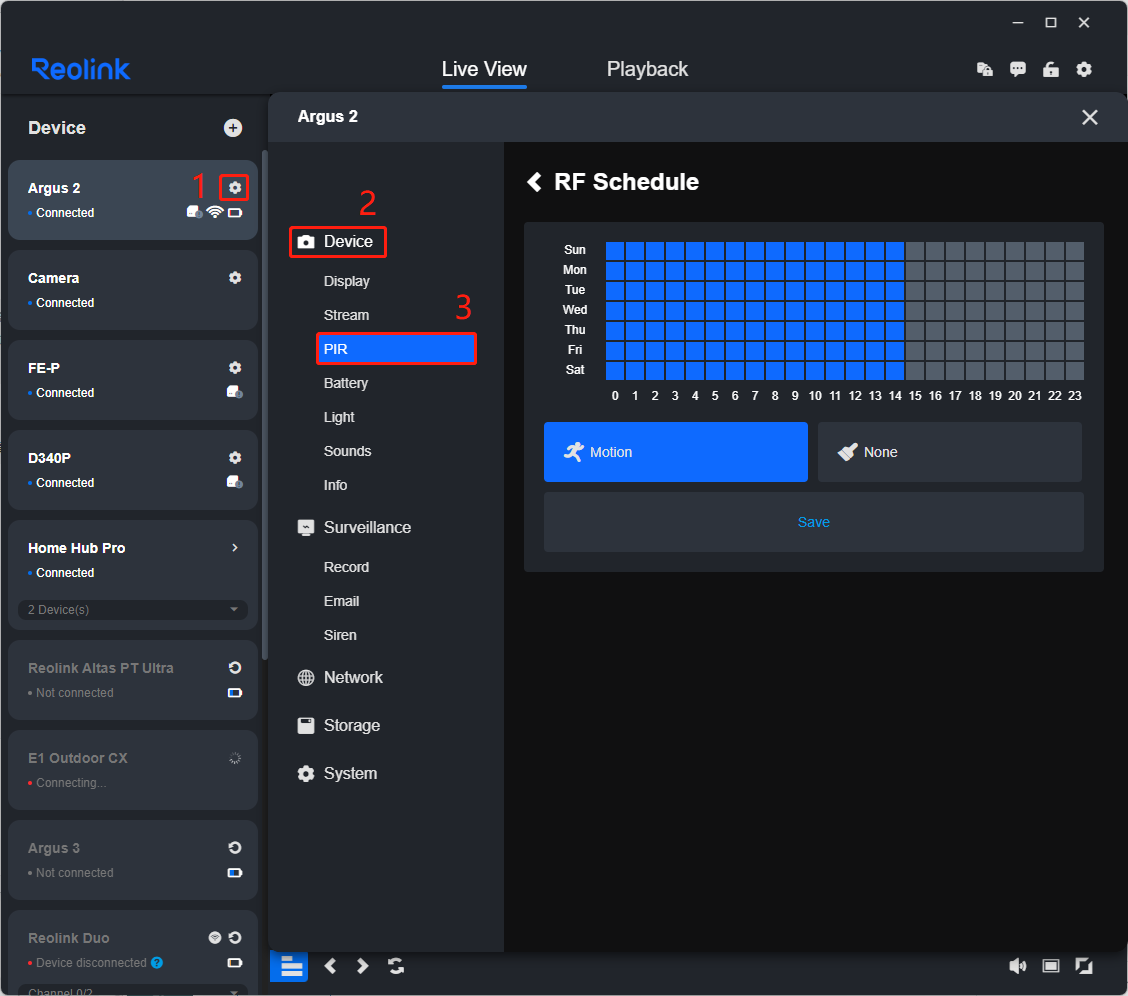Screen dimensions: 1128x996
Task: Switch to the Live View tab
Action: (x=484, y=70)
